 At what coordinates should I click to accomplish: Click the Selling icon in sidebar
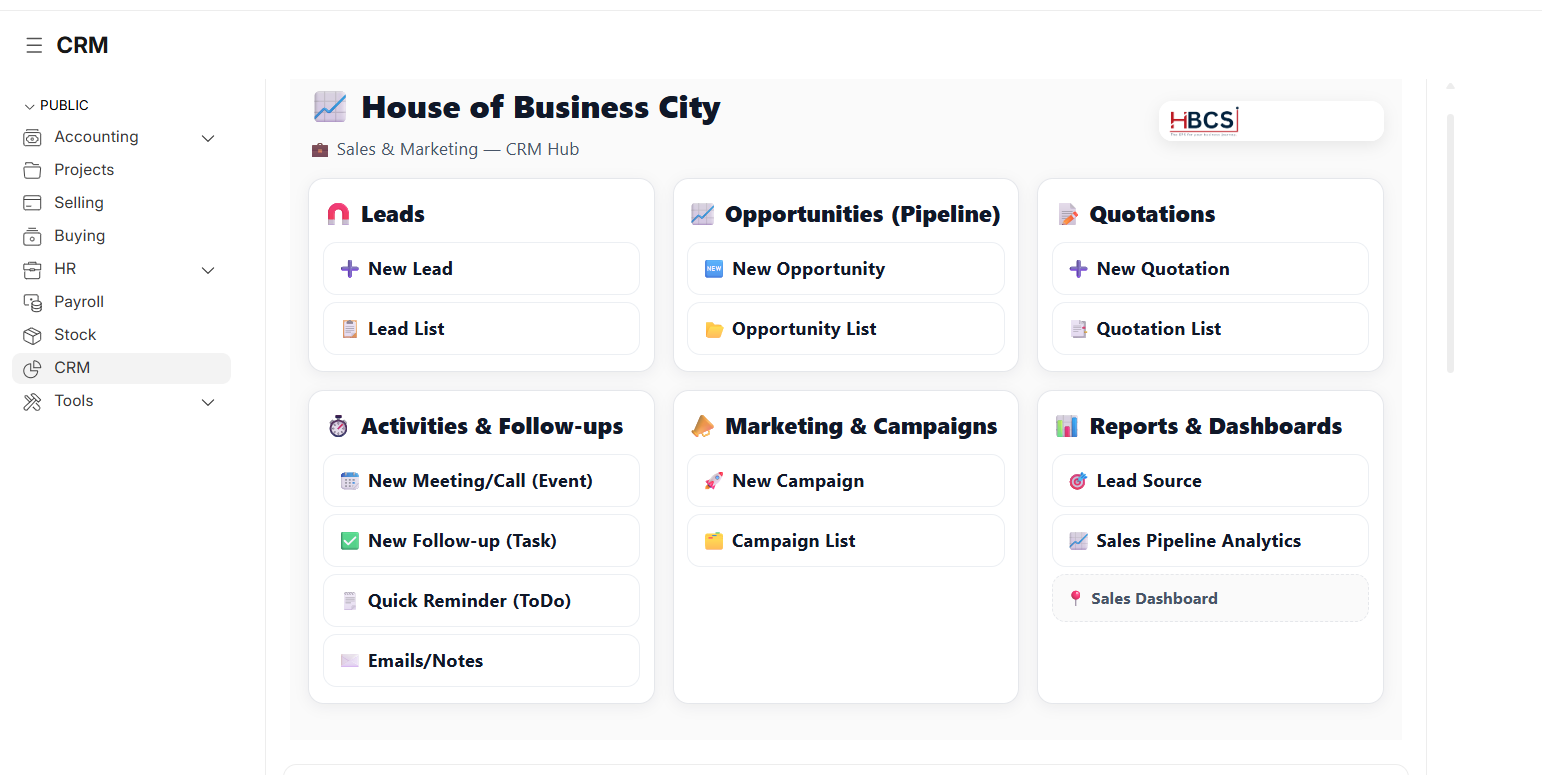click(33, 203)
